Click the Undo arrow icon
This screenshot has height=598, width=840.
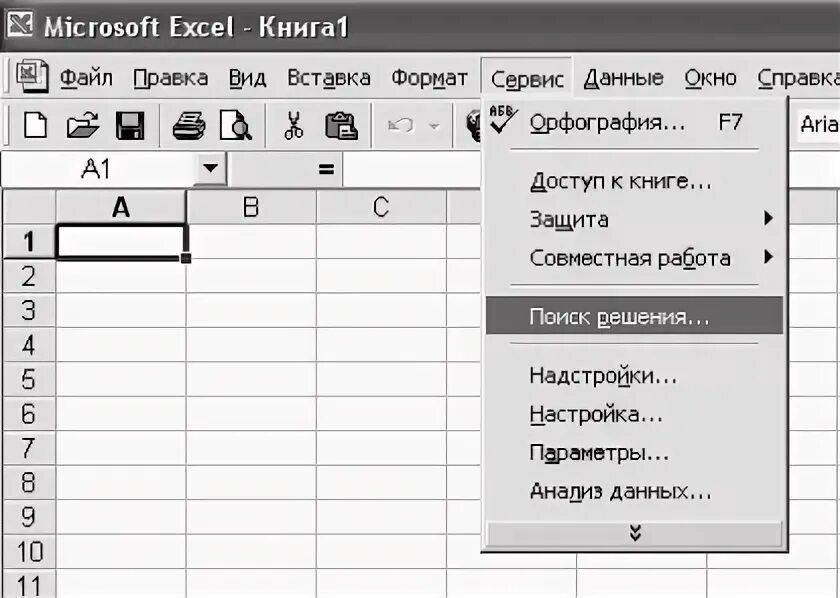click(401, 126)
